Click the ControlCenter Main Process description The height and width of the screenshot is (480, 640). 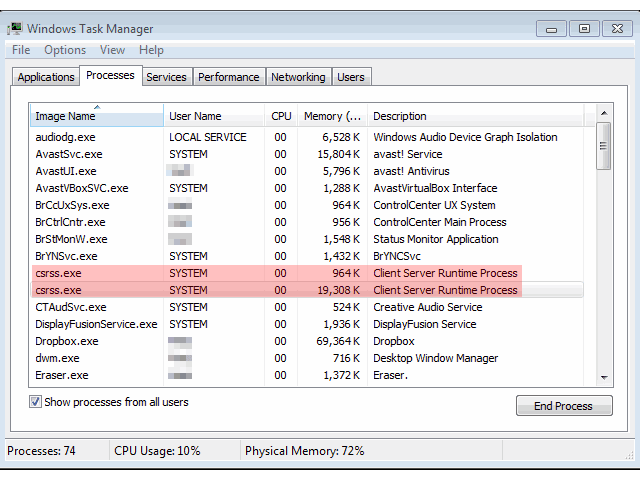click(x=440, y=222)
